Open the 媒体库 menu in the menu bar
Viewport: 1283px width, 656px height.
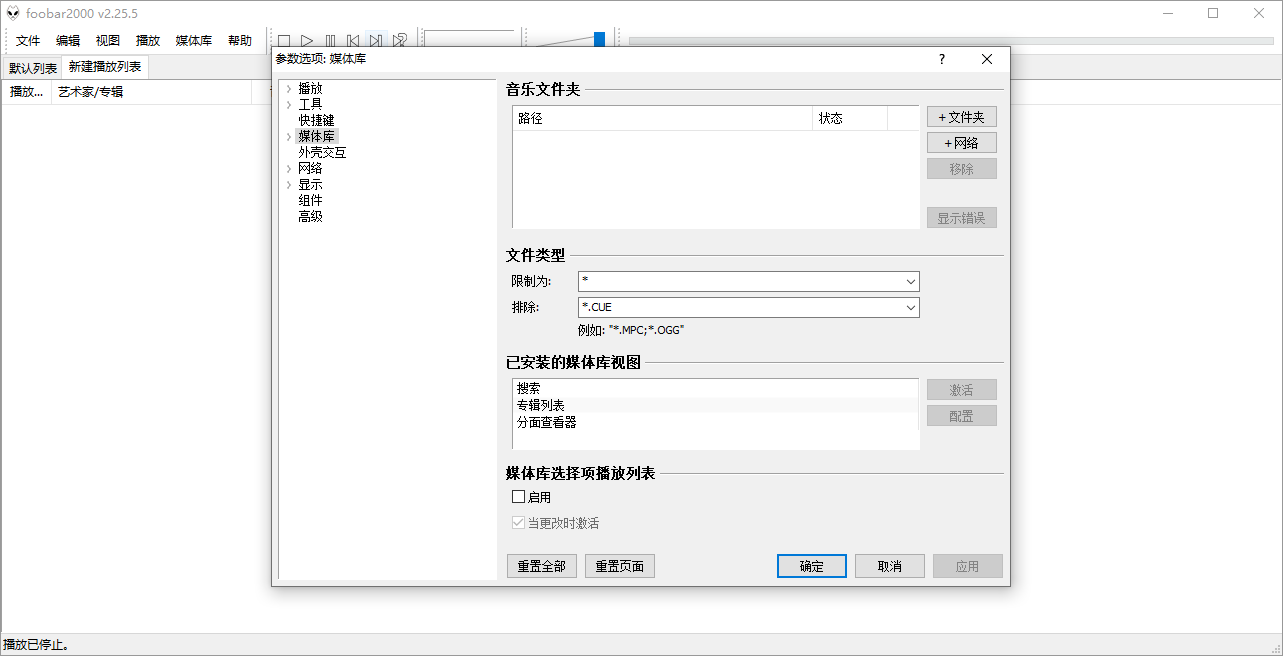point(192,40)
